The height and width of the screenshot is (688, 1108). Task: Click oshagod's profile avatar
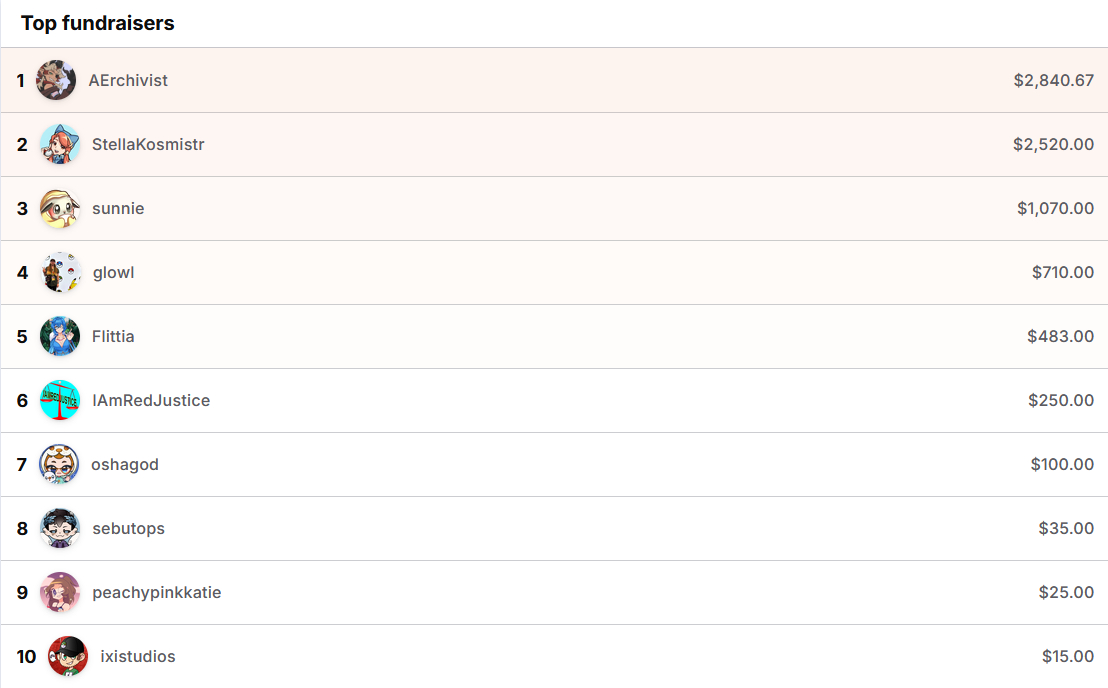coord(59,464)
